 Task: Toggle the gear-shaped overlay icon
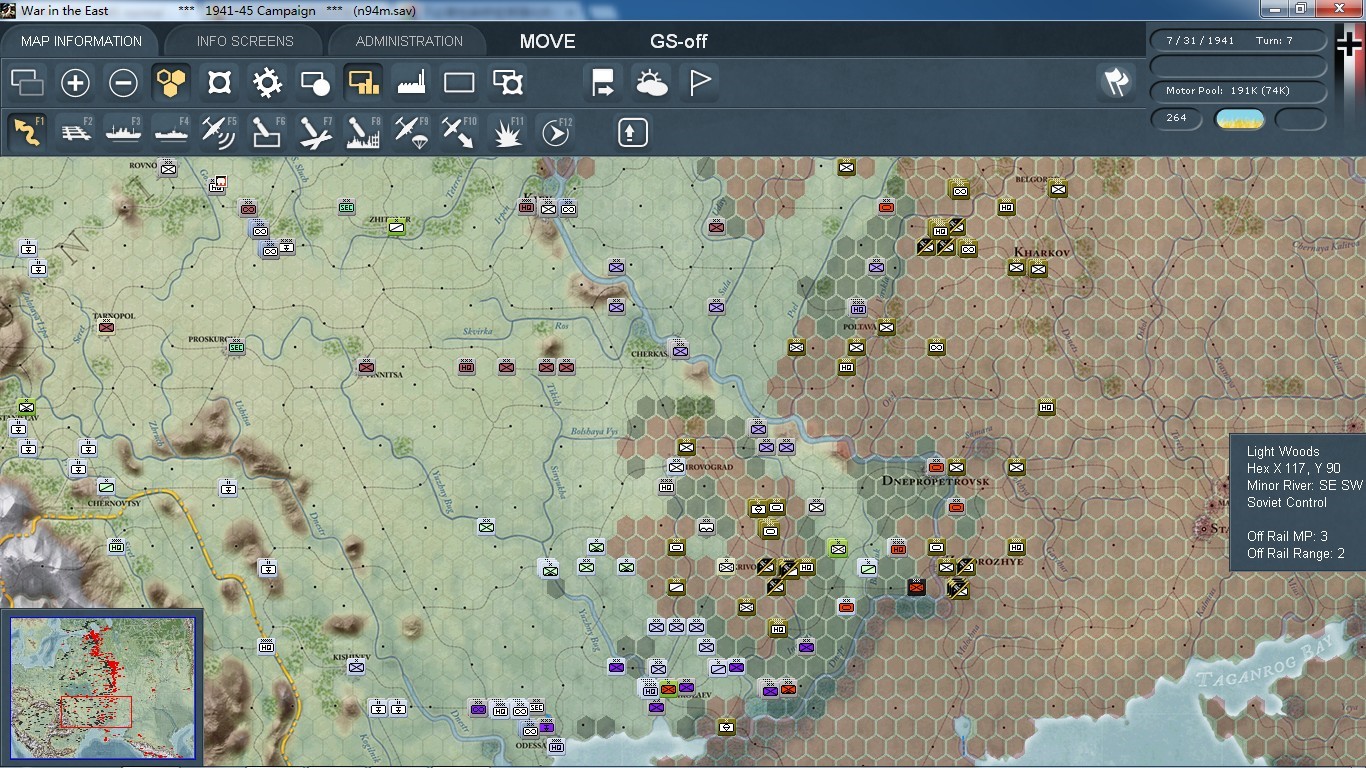[x=267, y=83]
